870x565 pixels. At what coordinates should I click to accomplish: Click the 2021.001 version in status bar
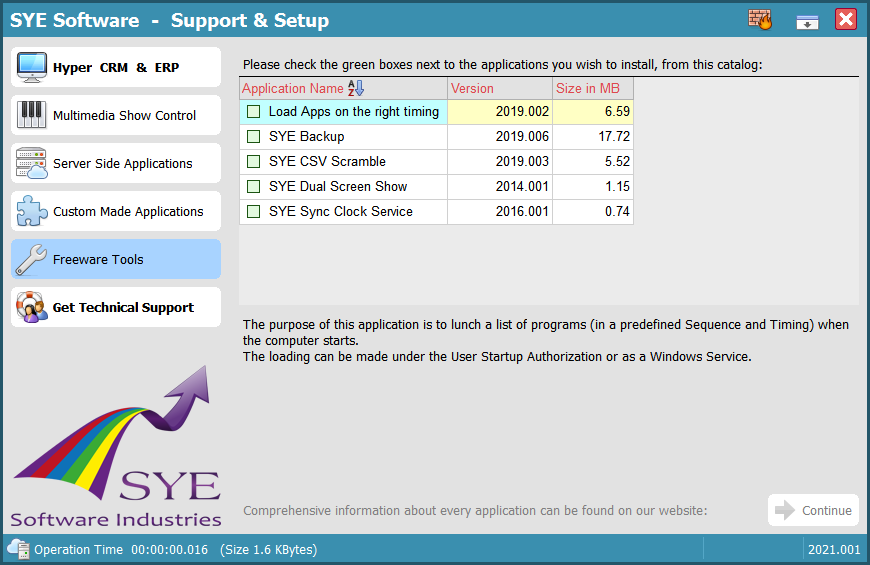click(834, 549)
